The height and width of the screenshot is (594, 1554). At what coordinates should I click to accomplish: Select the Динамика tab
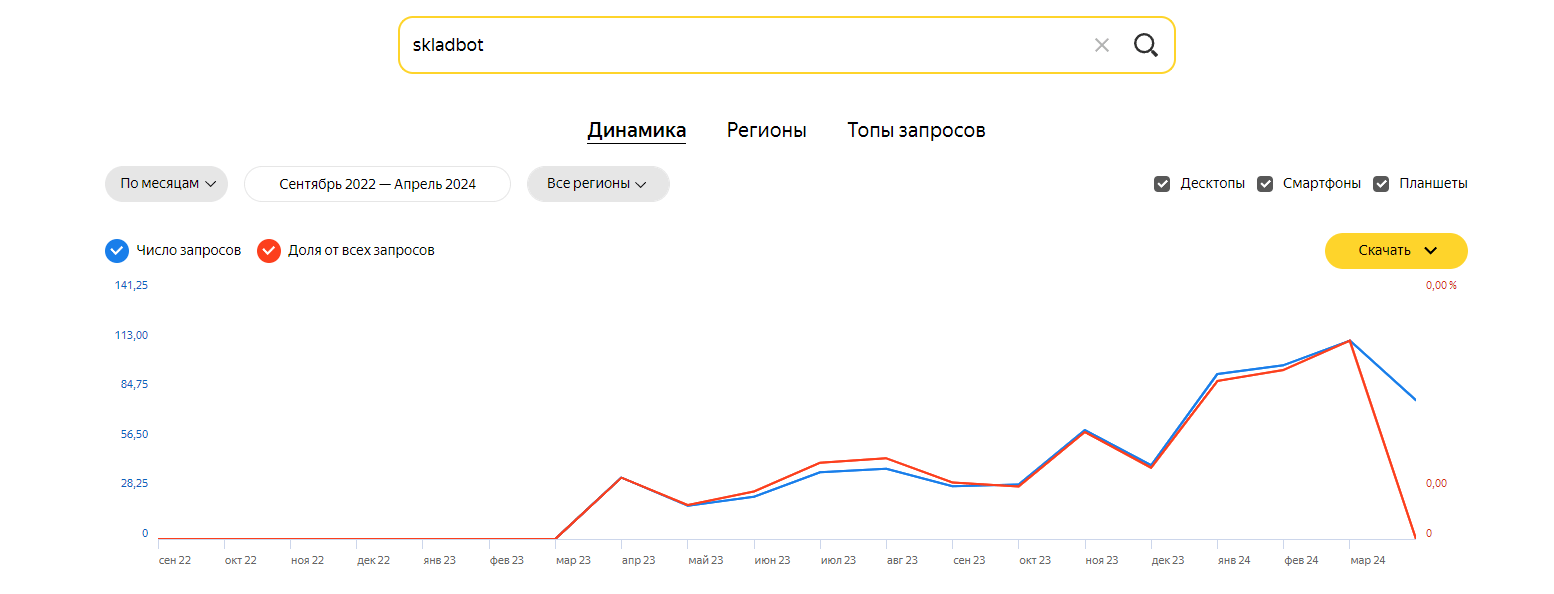tap(637, 130)
